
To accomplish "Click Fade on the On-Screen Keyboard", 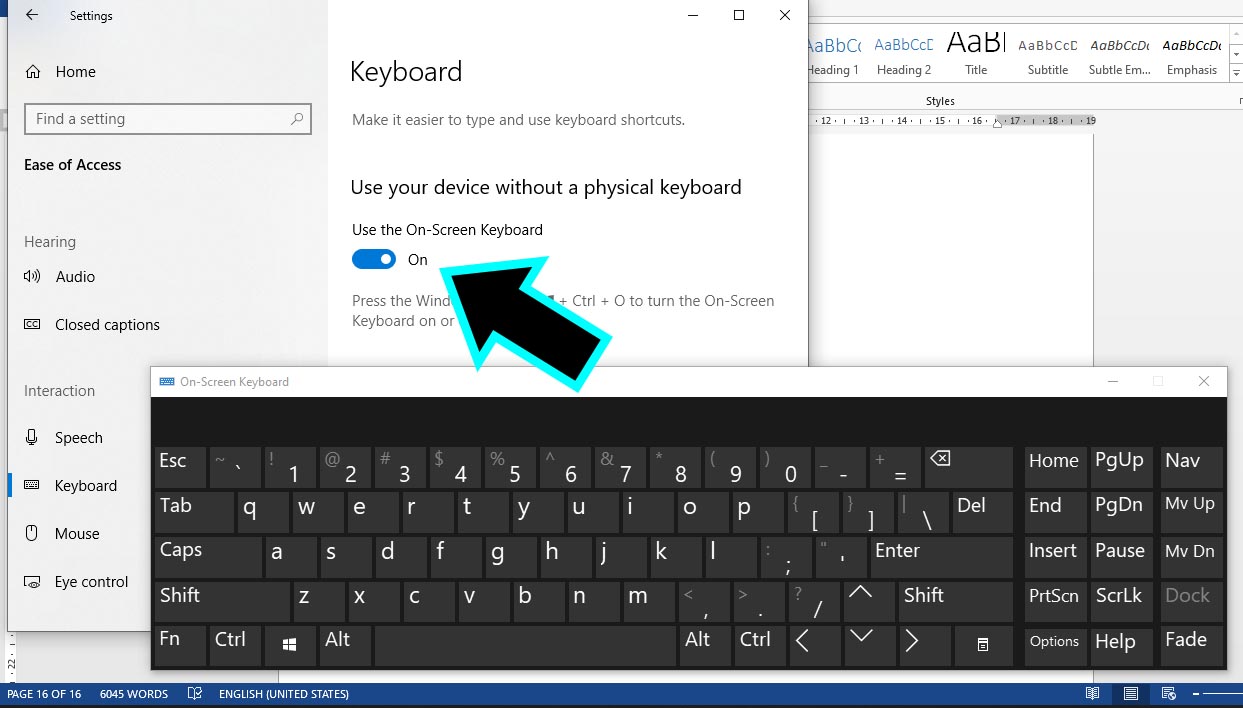I will tap(1192, 646).
